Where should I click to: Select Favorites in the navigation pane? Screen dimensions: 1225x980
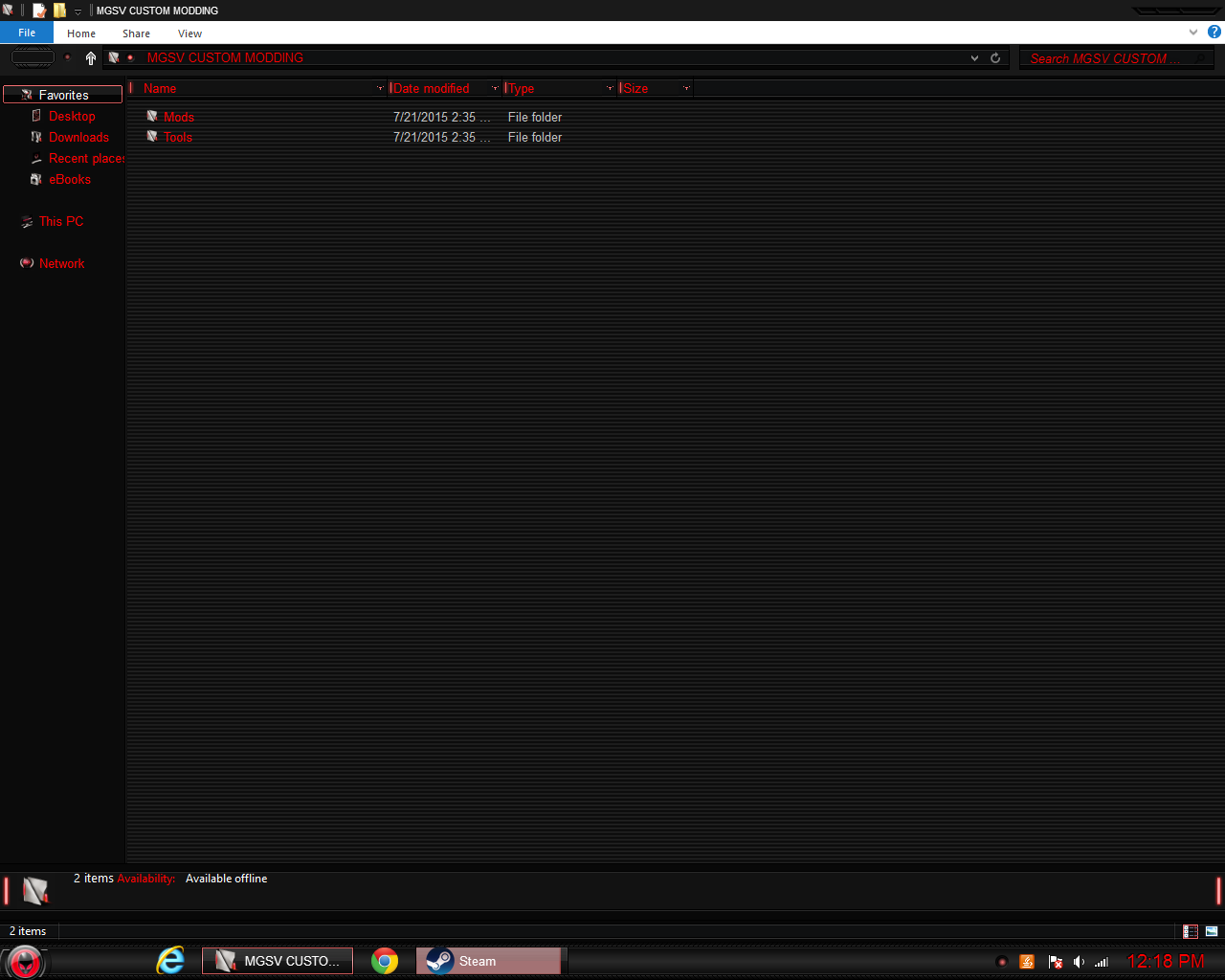(x=63, y=95)
